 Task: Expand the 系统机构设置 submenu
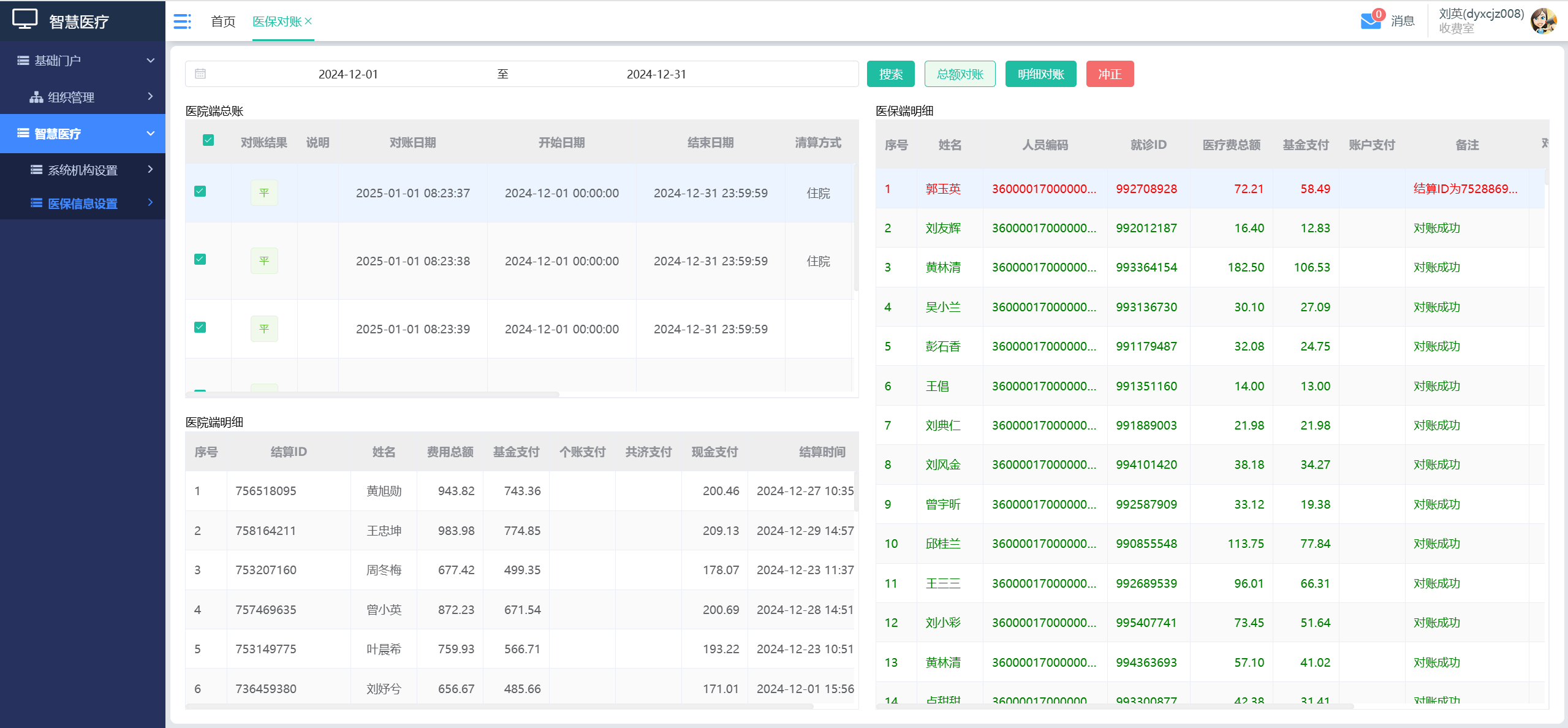tap(83, 170)
